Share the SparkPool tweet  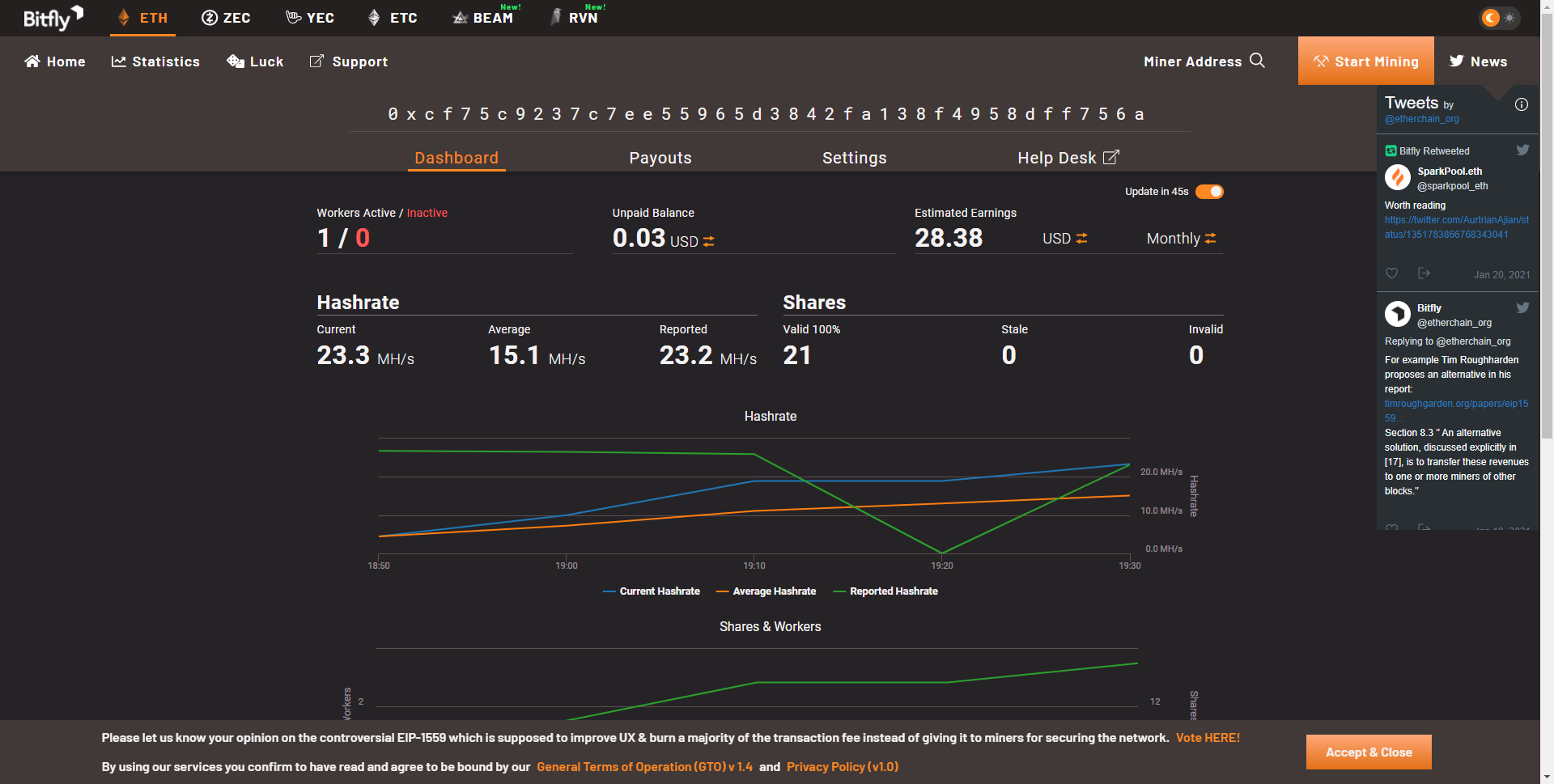(1424, 273)
